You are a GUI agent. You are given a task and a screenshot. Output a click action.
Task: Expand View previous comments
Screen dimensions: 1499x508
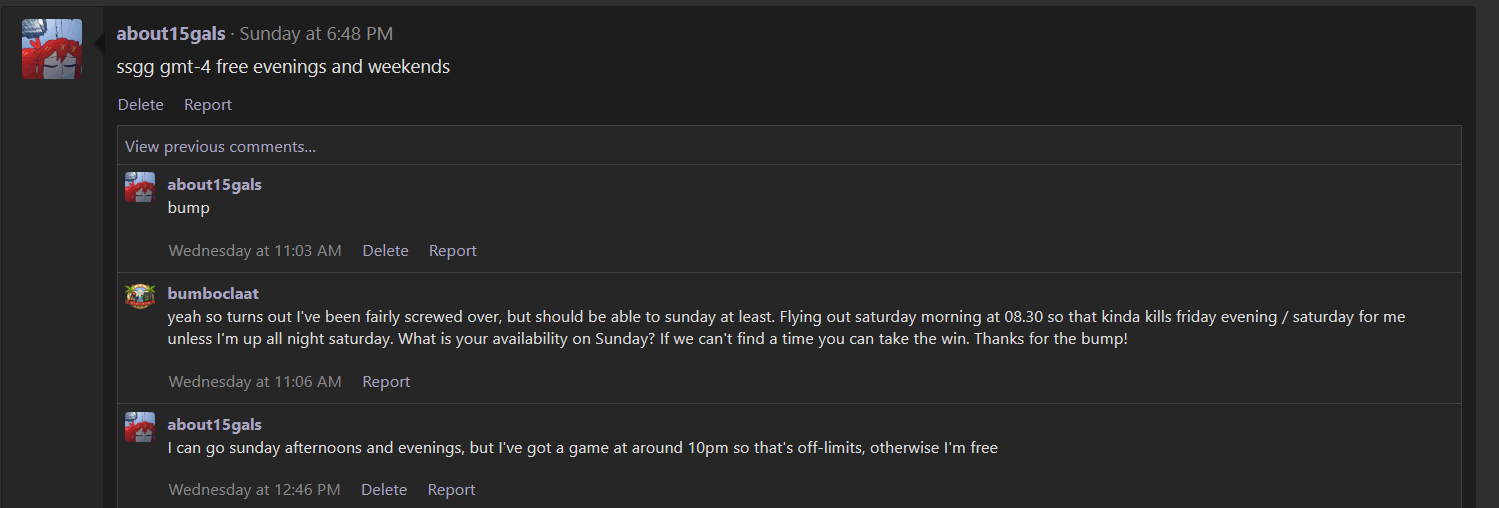(220, 146)
